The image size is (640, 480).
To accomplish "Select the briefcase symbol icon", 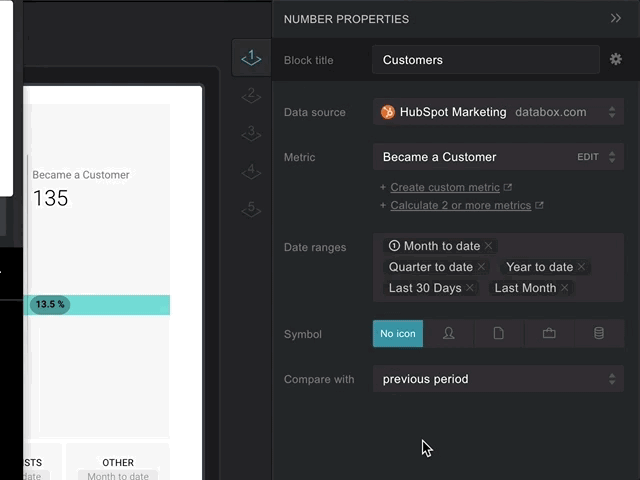I will (x=549, y=334).
